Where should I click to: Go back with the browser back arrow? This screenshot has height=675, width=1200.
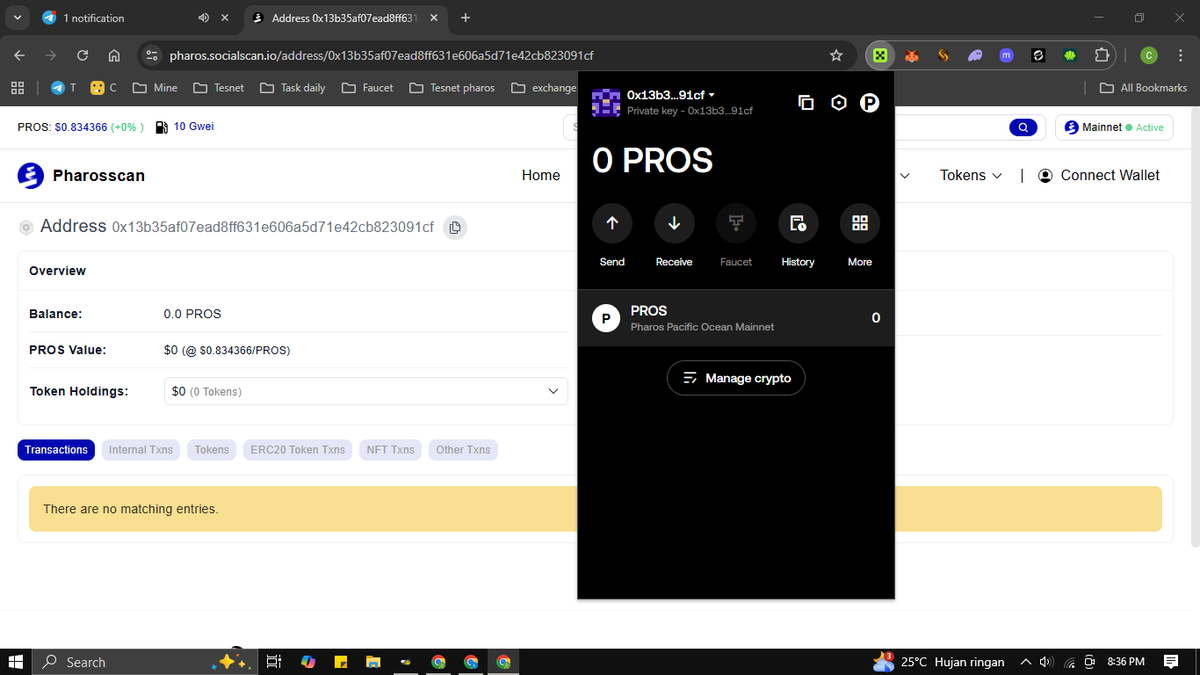click(x=20, y=56)
